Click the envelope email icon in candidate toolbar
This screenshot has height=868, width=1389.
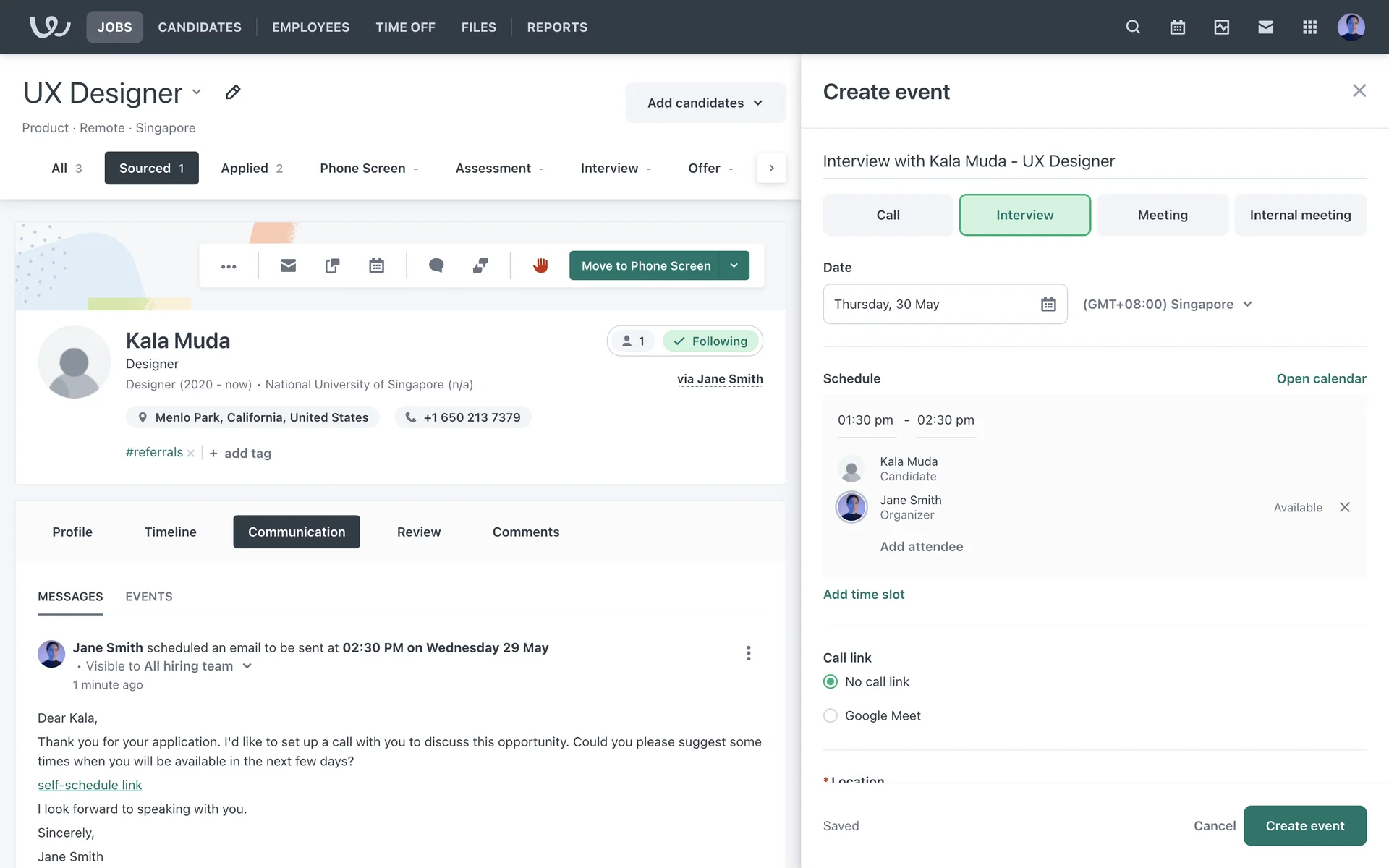[x=288, y=265]
